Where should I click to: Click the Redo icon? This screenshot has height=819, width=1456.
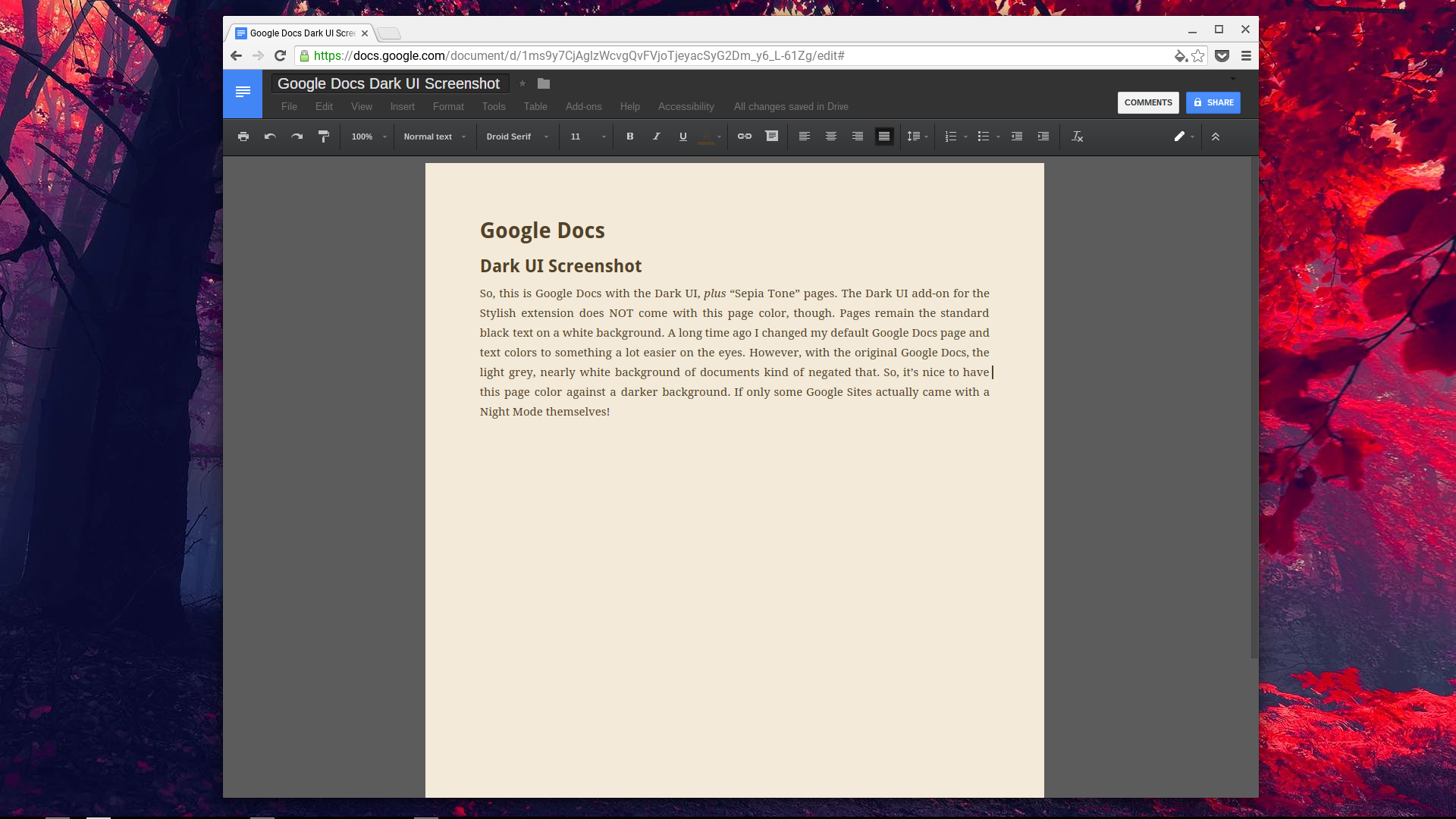[297, 136]
